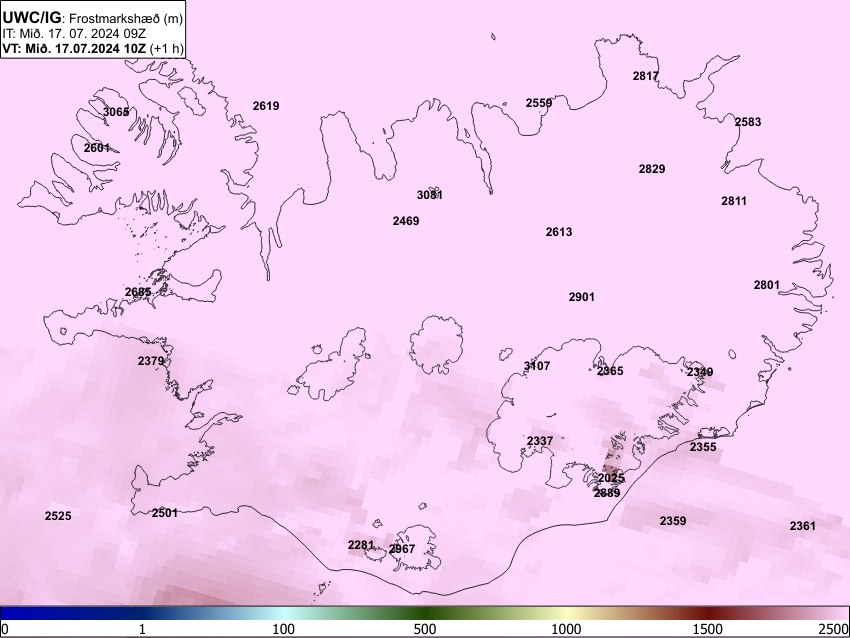Click the 1000 label on the color scale
Screen dimensions: 850x638
(566, 629)
